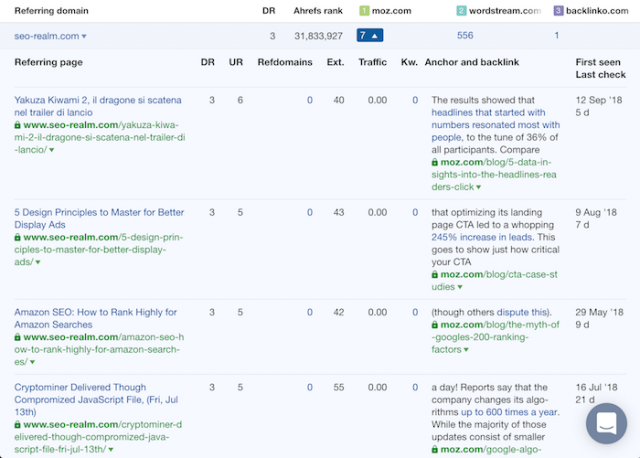The image size is (640, 458).
Task: Open dropdown caret after moz.com headlines backlink URL
Action: tap(478, 187)
